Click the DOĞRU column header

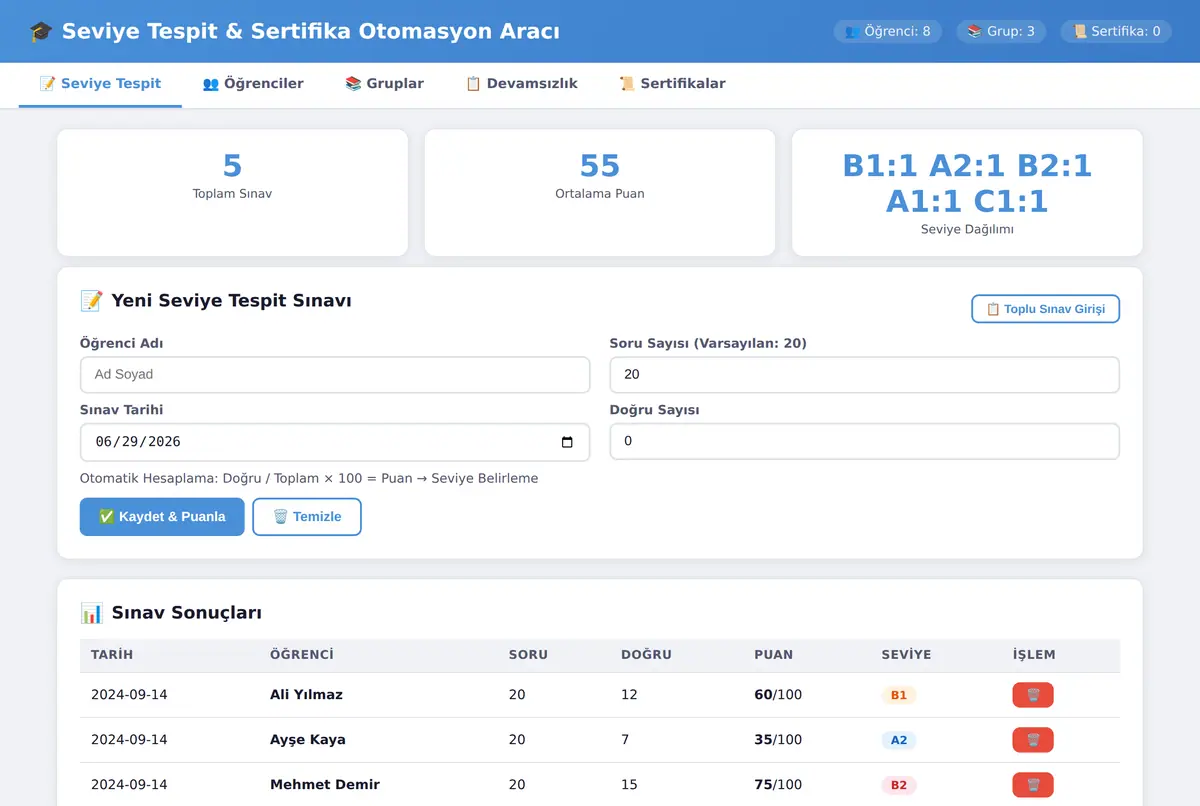646,655
